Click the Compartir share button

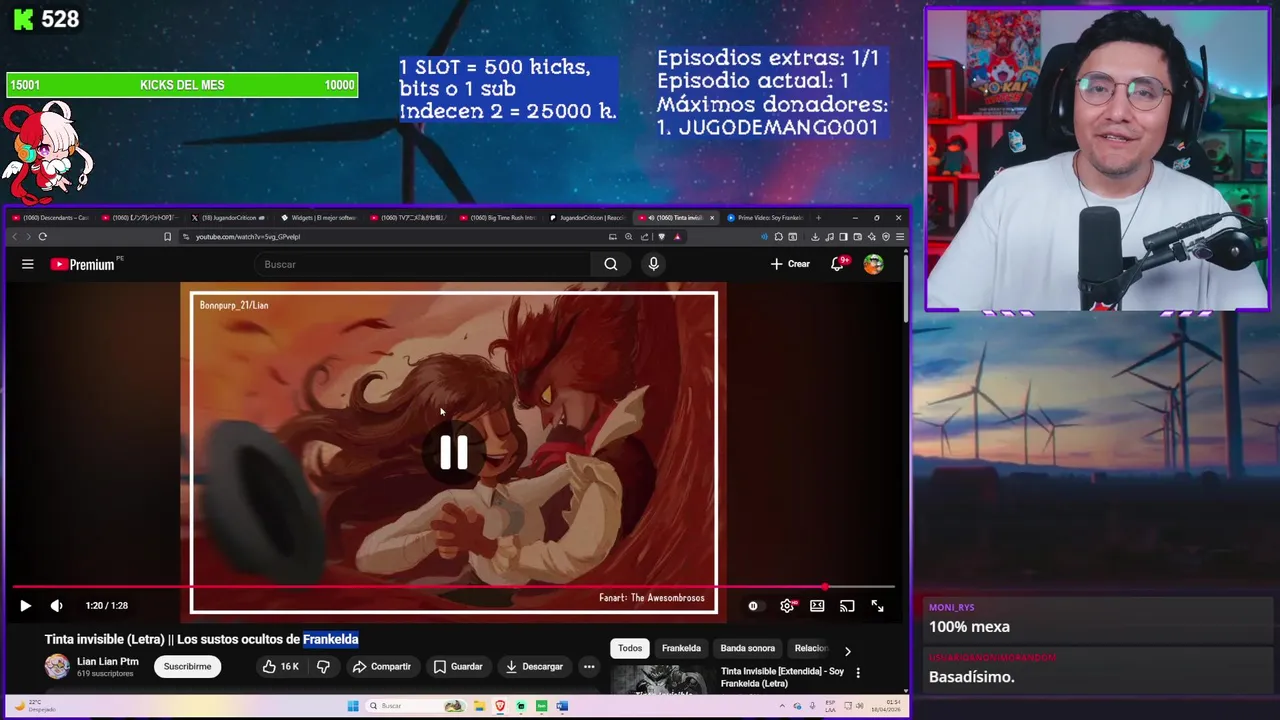[382, 667]
